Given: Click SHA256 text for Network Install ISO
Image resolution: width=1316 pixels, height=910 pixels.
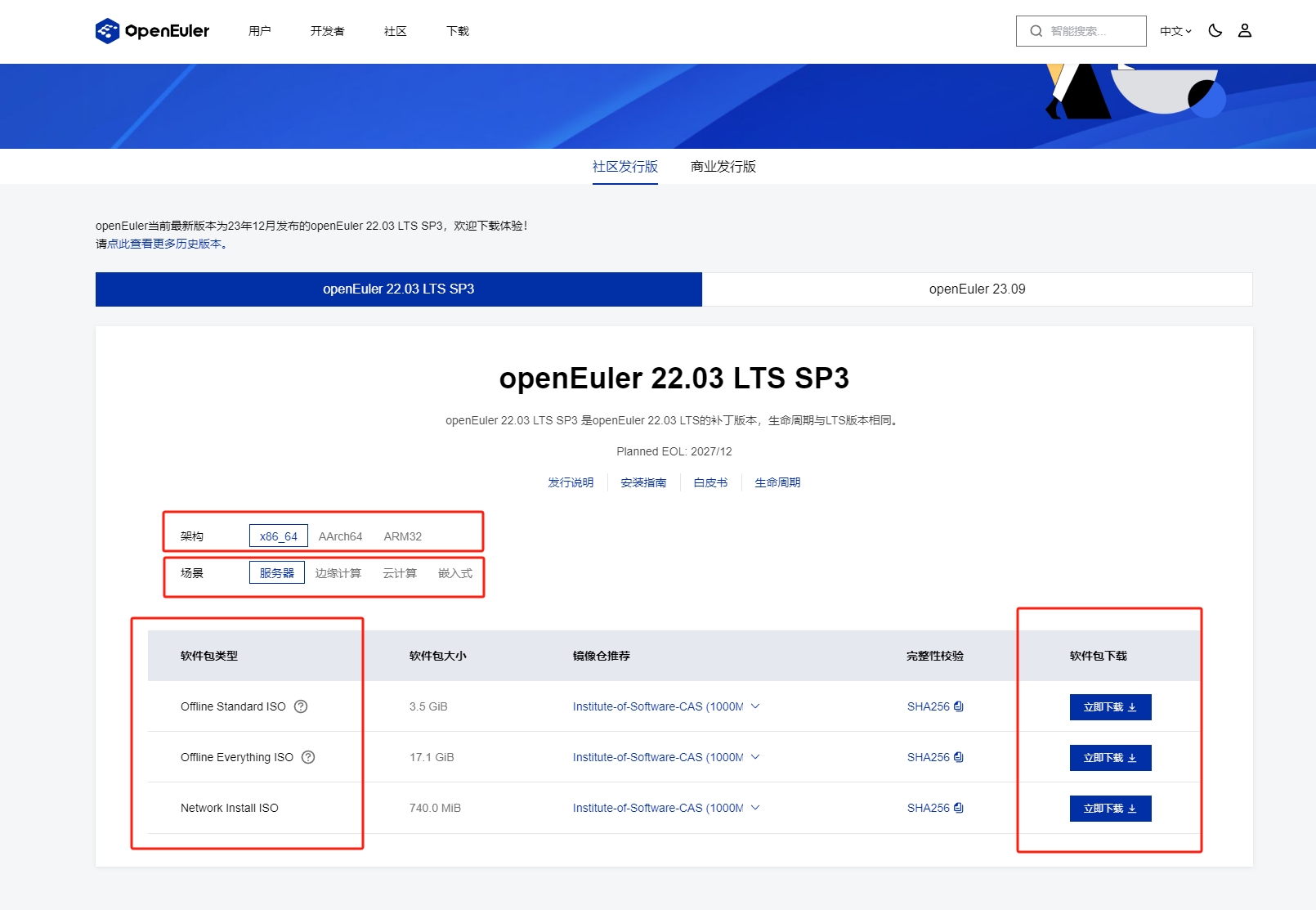Looking at the screenshot, I should pos(929,808).
